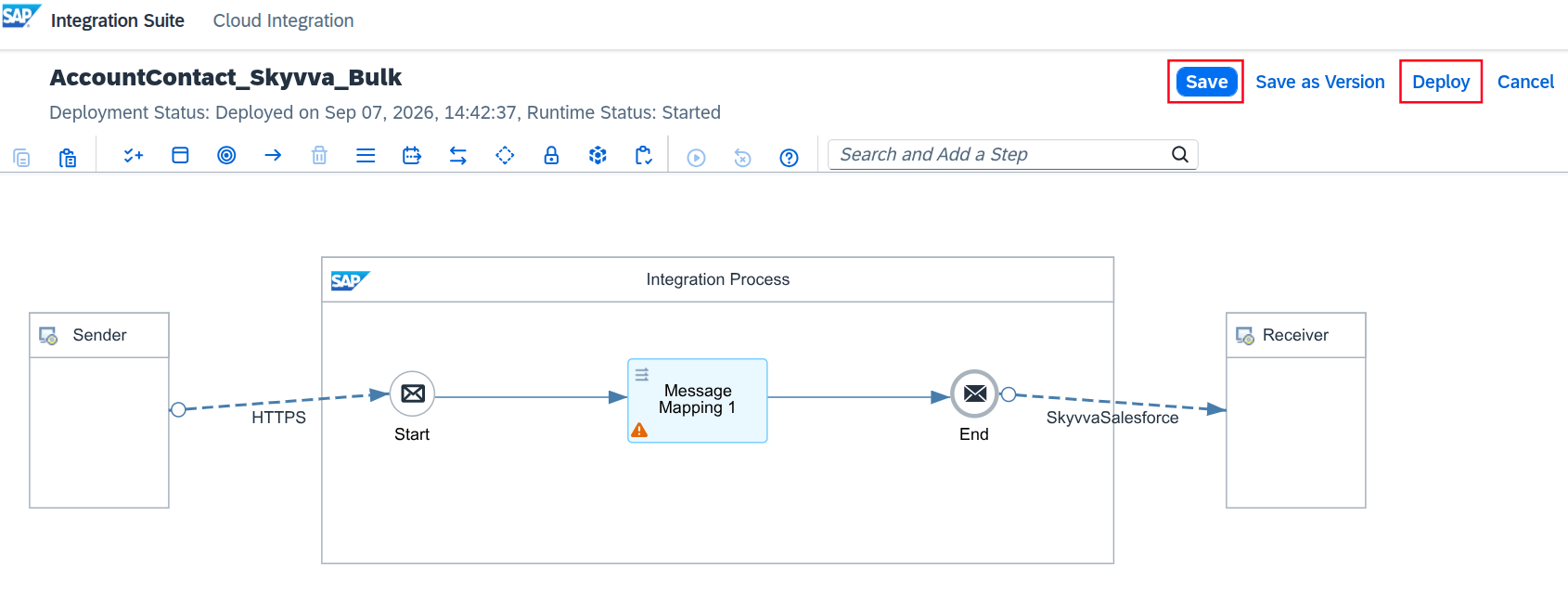Image resolution: width=1568 pixels, height=606 pixels.
Task: Select the Message Mapping 1 step
Action: coord(698,400)
